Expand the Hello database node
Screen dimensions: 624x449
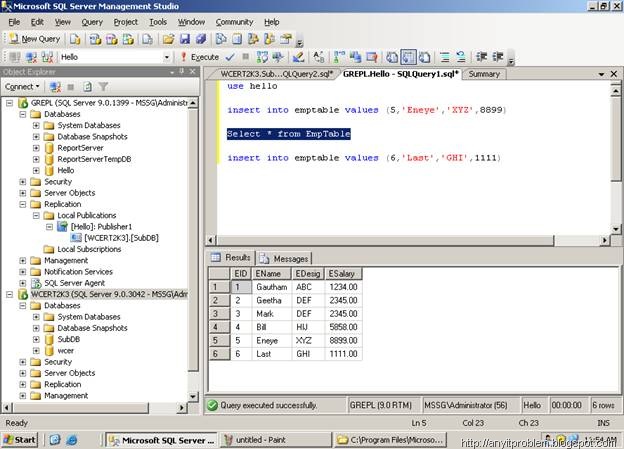[x=36, y=170]
